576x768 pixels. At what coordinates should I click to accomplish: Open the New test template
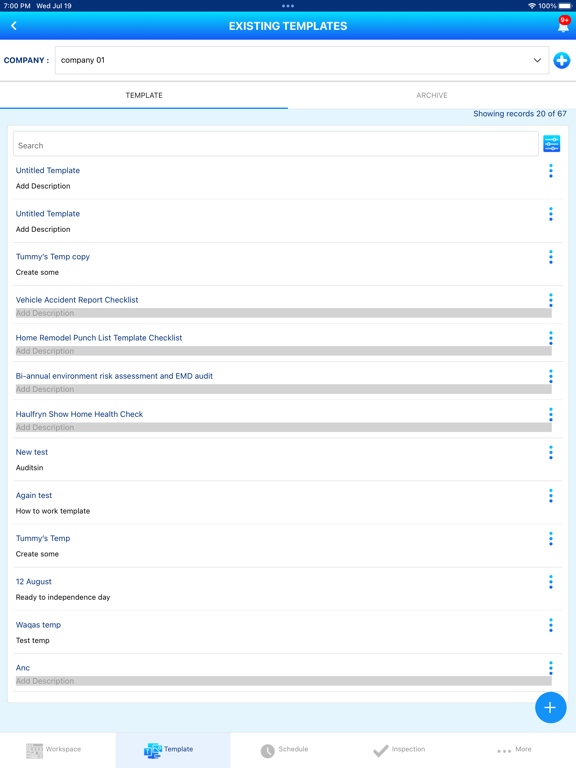(32, 452)
